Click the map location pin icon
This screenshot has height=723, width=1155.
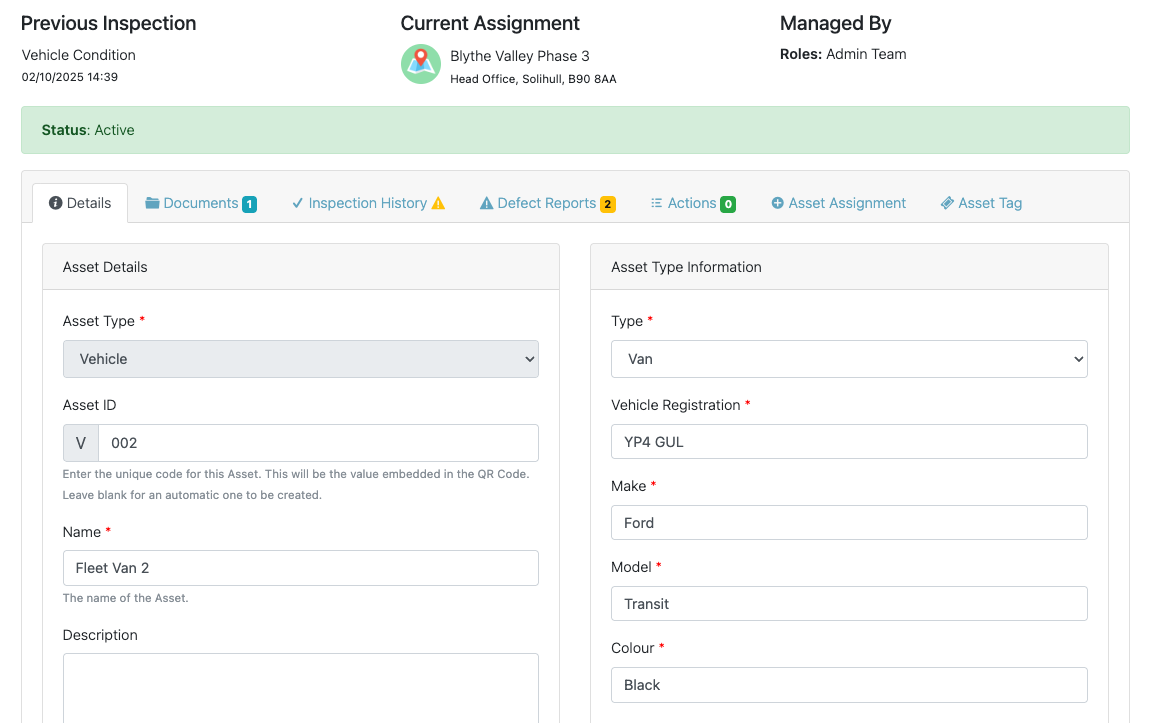pyautogui.click(x=421, y=64)
